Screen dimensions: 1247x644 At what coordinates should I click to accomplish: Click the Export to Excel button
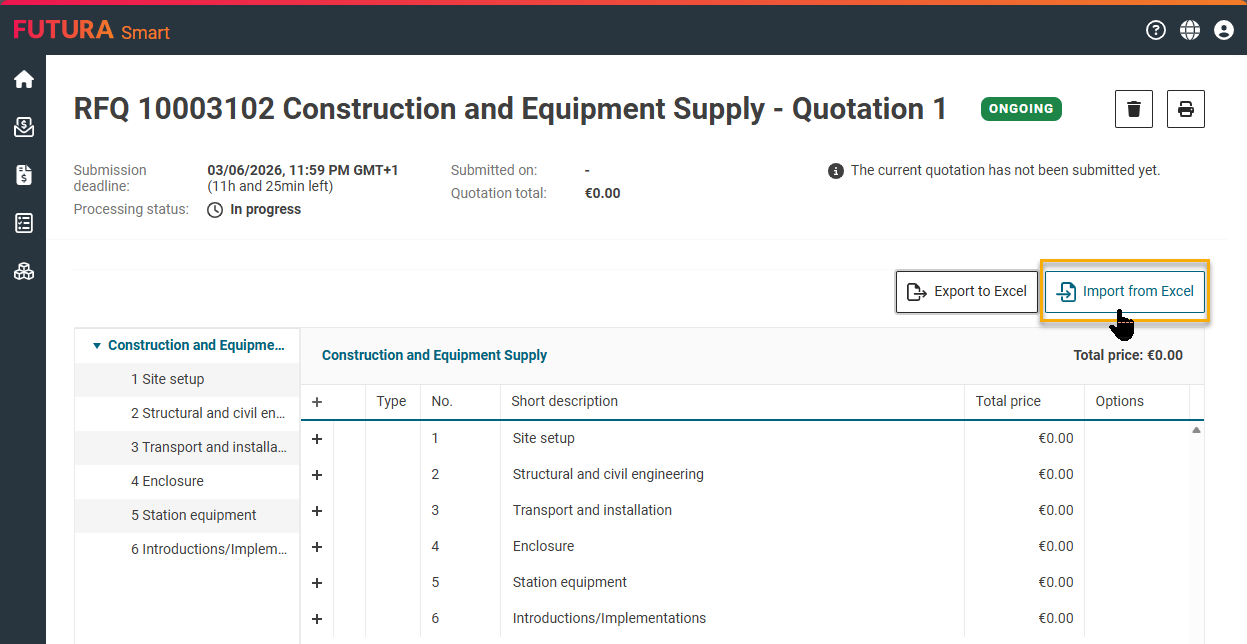[x=966, y=292]
